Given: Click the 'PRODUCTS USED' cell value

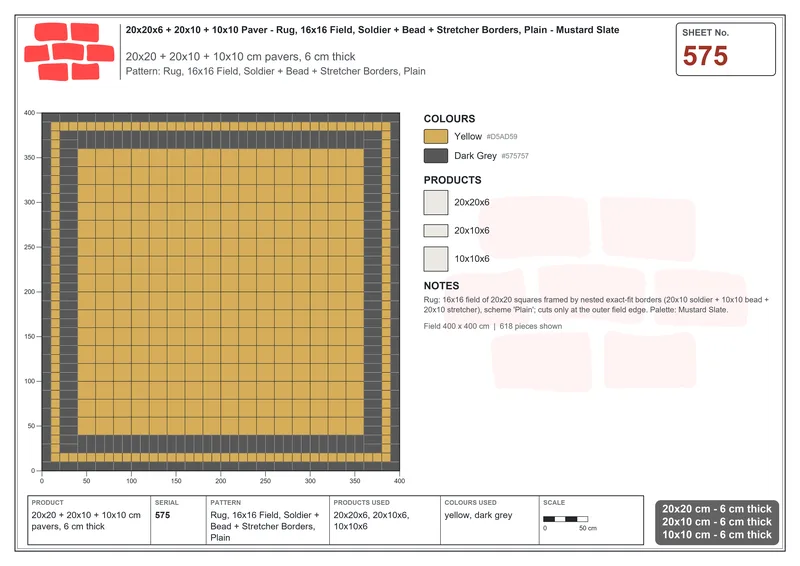Looking at the screenshot, I should pyautogui.click(x=371, y=521).
